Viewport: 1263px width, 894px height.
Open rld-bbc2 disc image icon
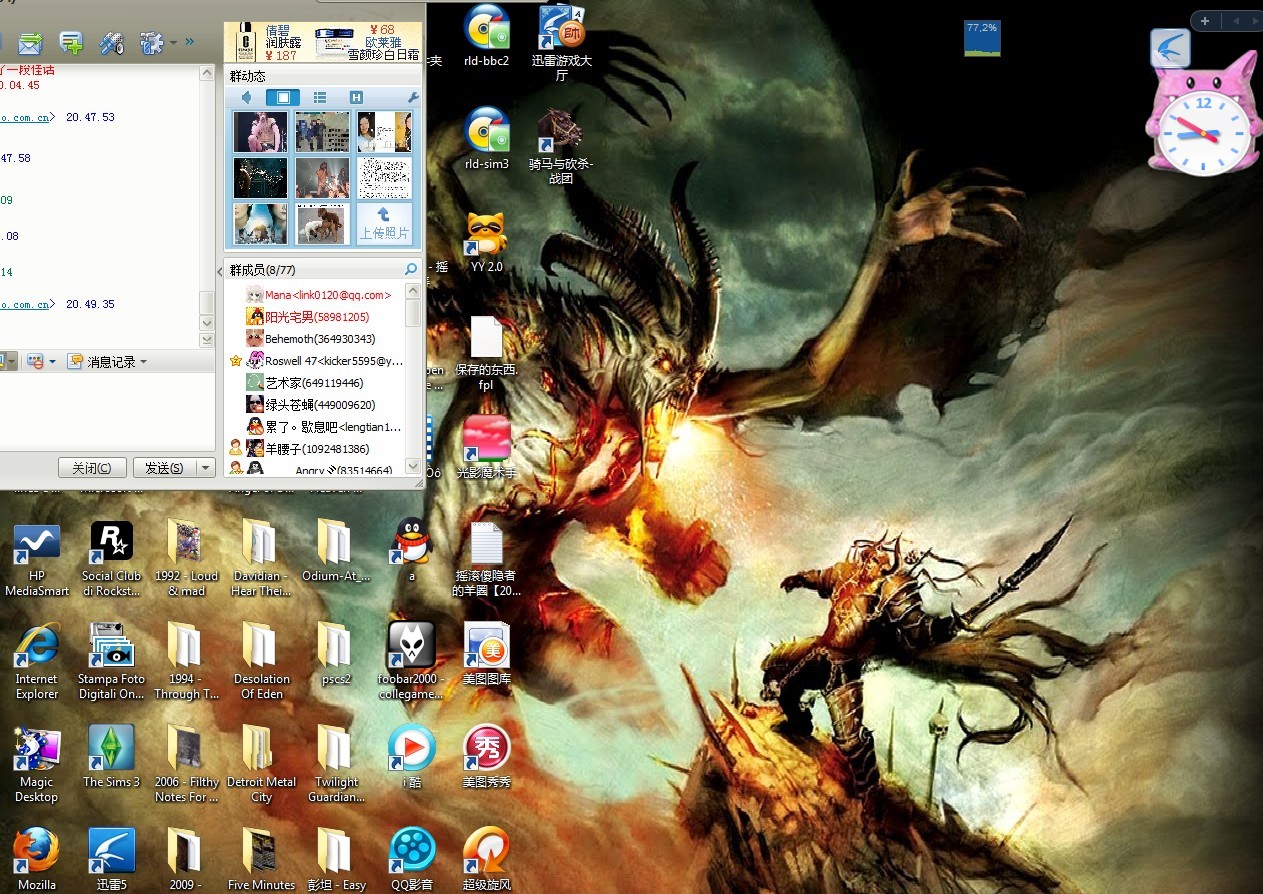[487, 38]
